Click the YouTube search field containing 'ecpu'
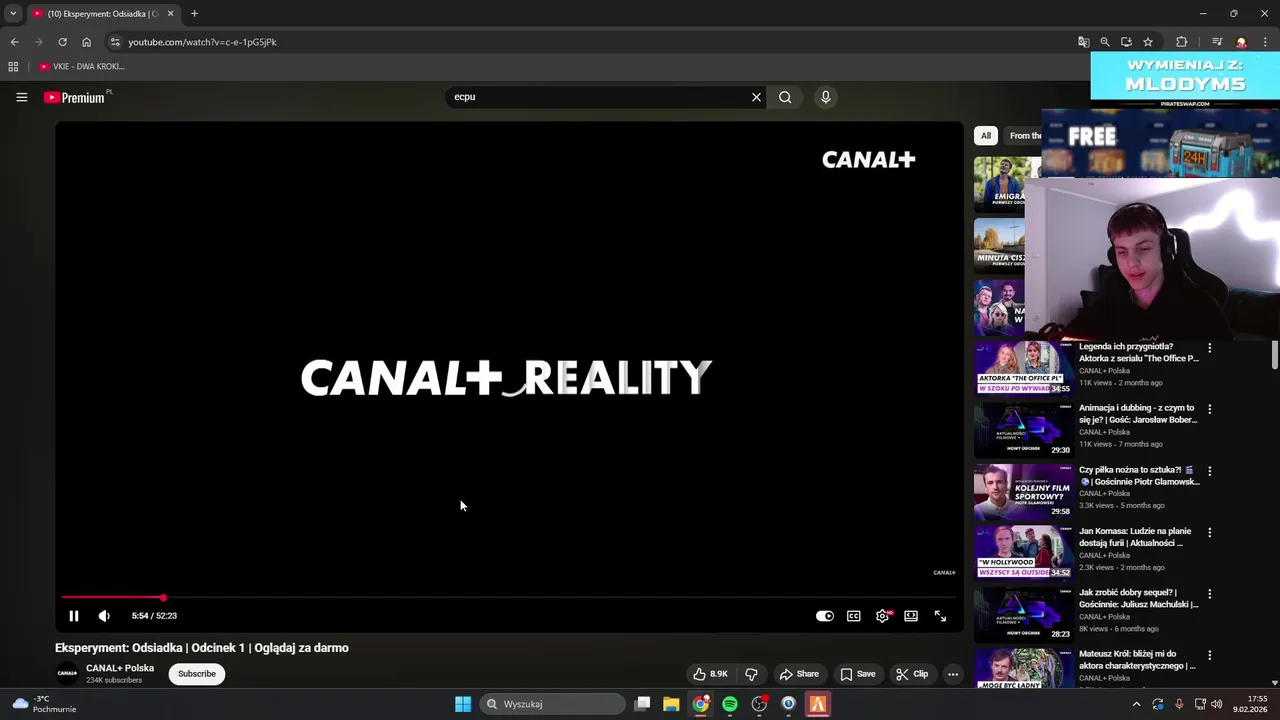The width and height of the screenshot is (1280, 720). tap(600, 97)
